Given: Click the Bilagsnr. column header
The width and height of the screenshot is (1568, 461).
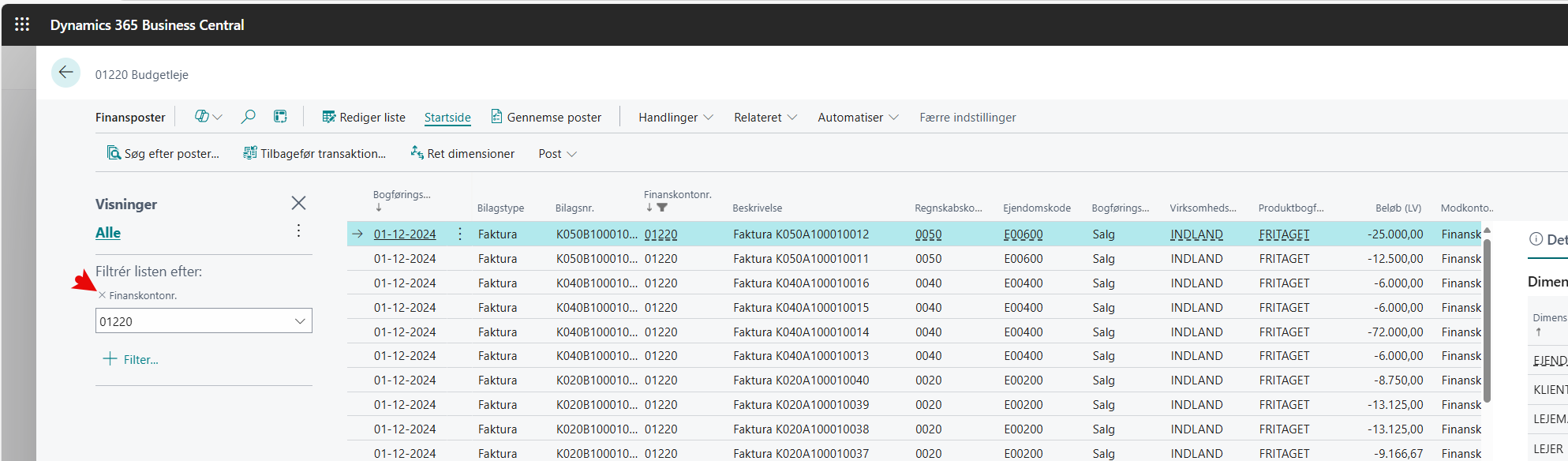Looking at the screenshot, I should click(574, 208).
